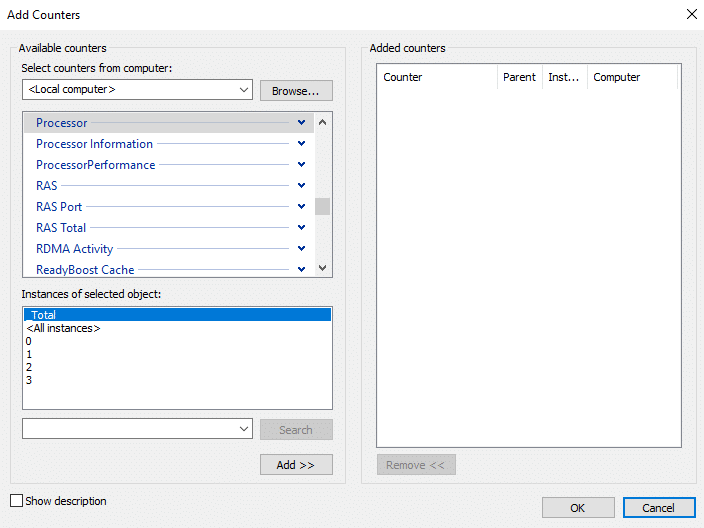Screen dimensions: 704x528
Task: Cancel the Add Counters dialog
Action: click(658, 507)
